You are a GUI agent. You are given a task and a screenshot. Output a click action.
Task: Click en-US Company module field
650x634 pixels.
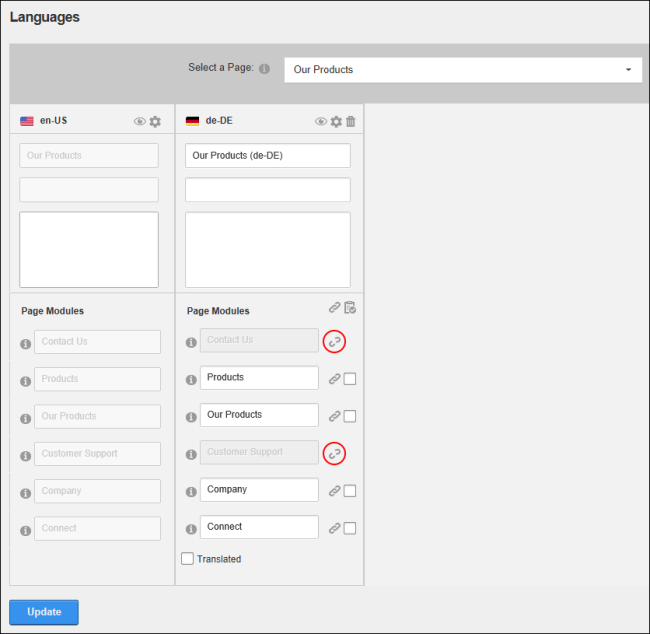[x=97, y=491]
